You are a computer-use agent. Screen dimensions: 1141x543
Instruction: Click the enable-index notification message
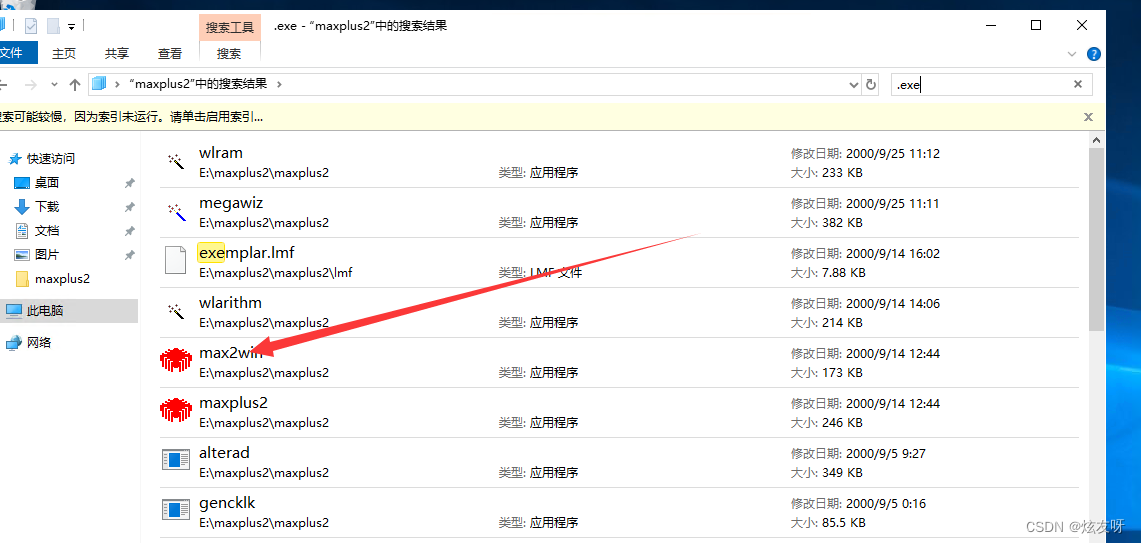[131, 116]
